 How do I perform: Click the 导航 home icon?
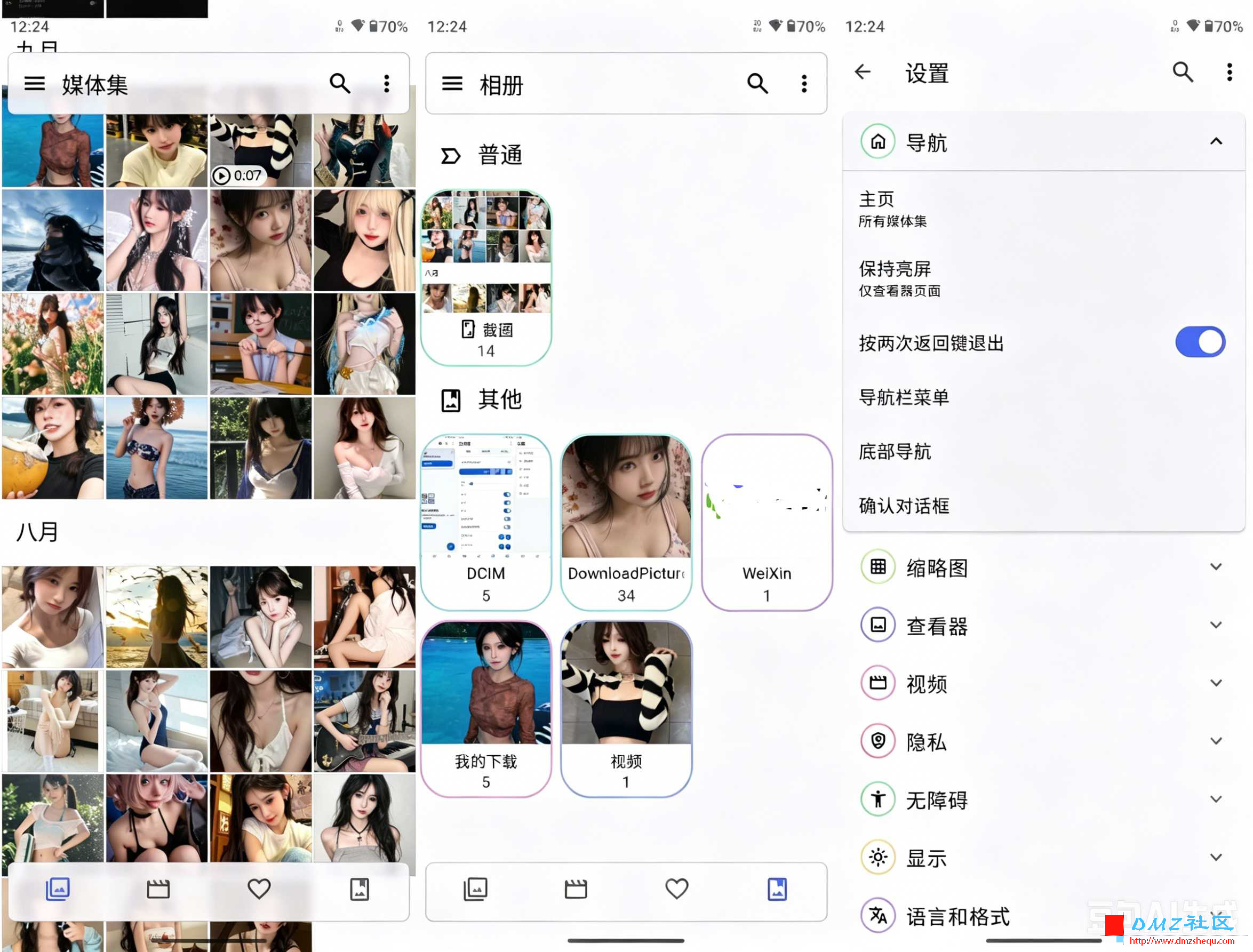tap(878, 141)
